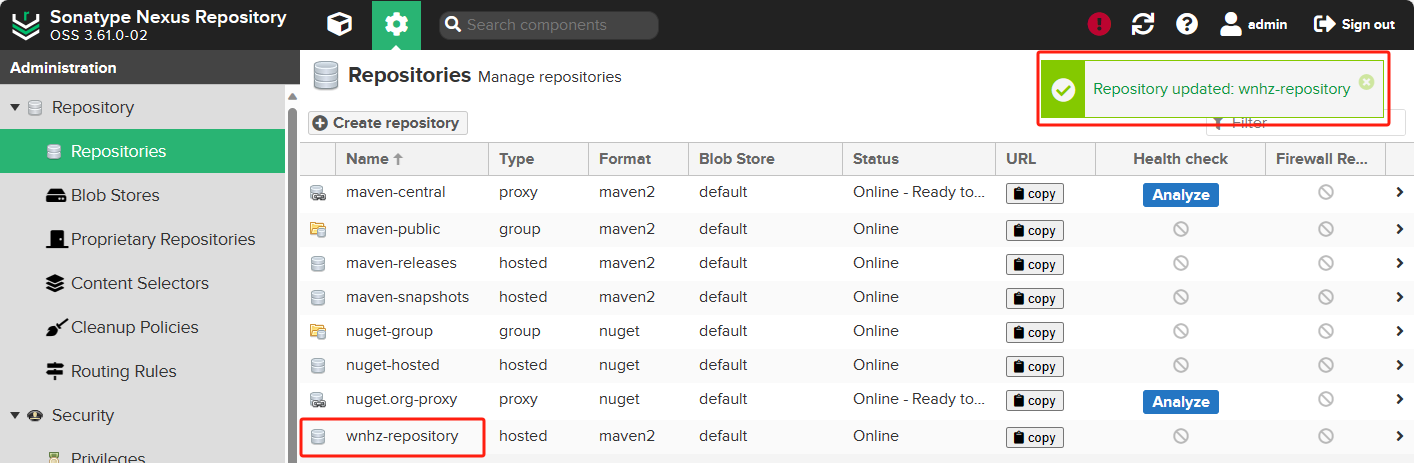
Task: Open the Administration gear icon
Action: [x=397, y=25]
